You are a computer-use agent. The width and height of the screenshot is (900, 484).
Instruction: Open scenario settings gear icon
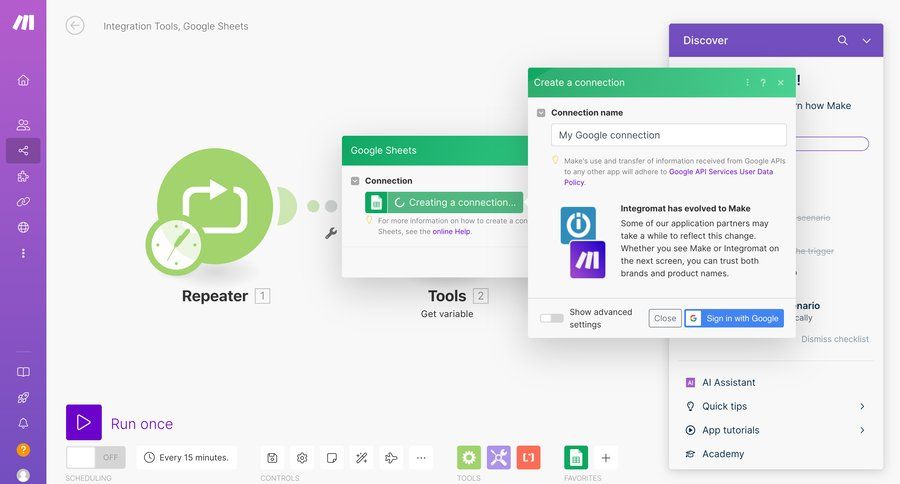pyautogui.click(x=302, y=458)
